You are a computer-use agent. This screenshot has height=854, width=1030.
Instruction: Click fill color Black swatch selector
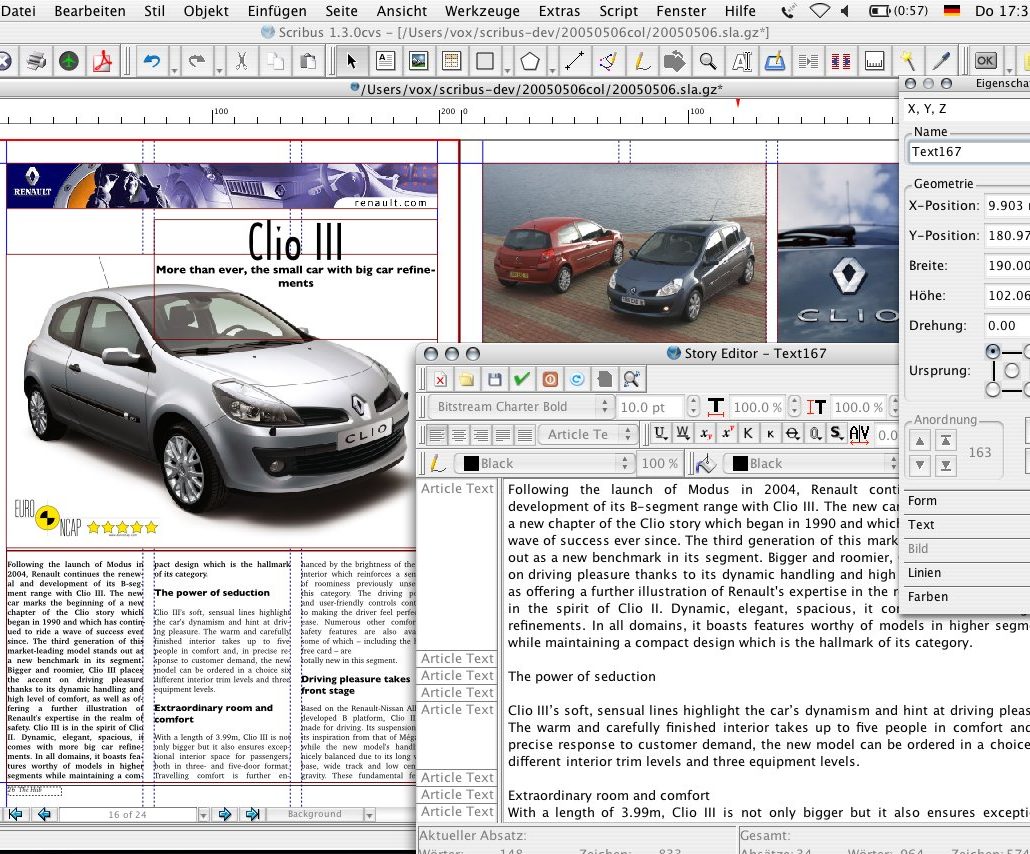(x=811, y=463)
